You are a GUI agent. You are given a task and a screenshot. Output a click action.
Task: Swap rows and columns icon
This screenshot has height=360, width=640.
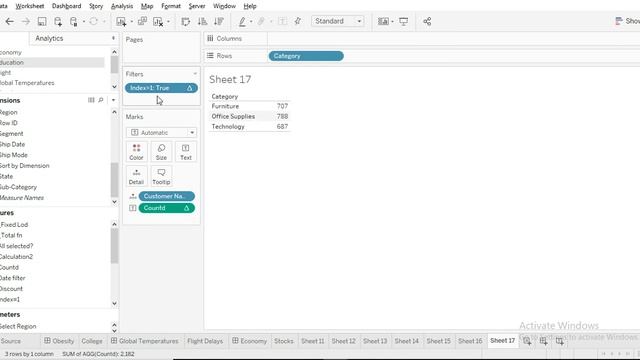[x=186, y=22]
